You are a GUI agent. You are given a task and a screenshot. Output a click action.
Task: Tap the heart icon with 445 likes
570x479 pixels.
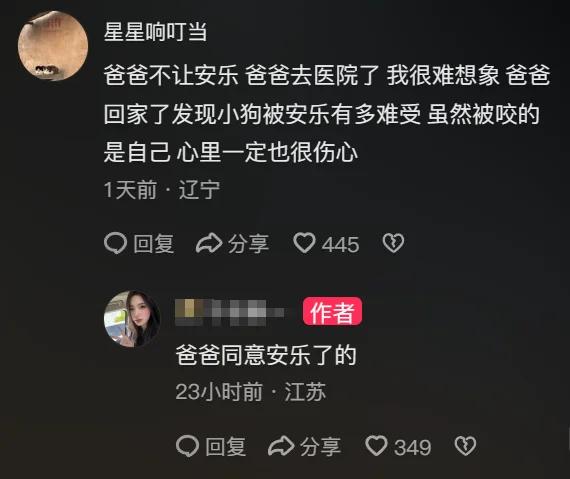304,243
